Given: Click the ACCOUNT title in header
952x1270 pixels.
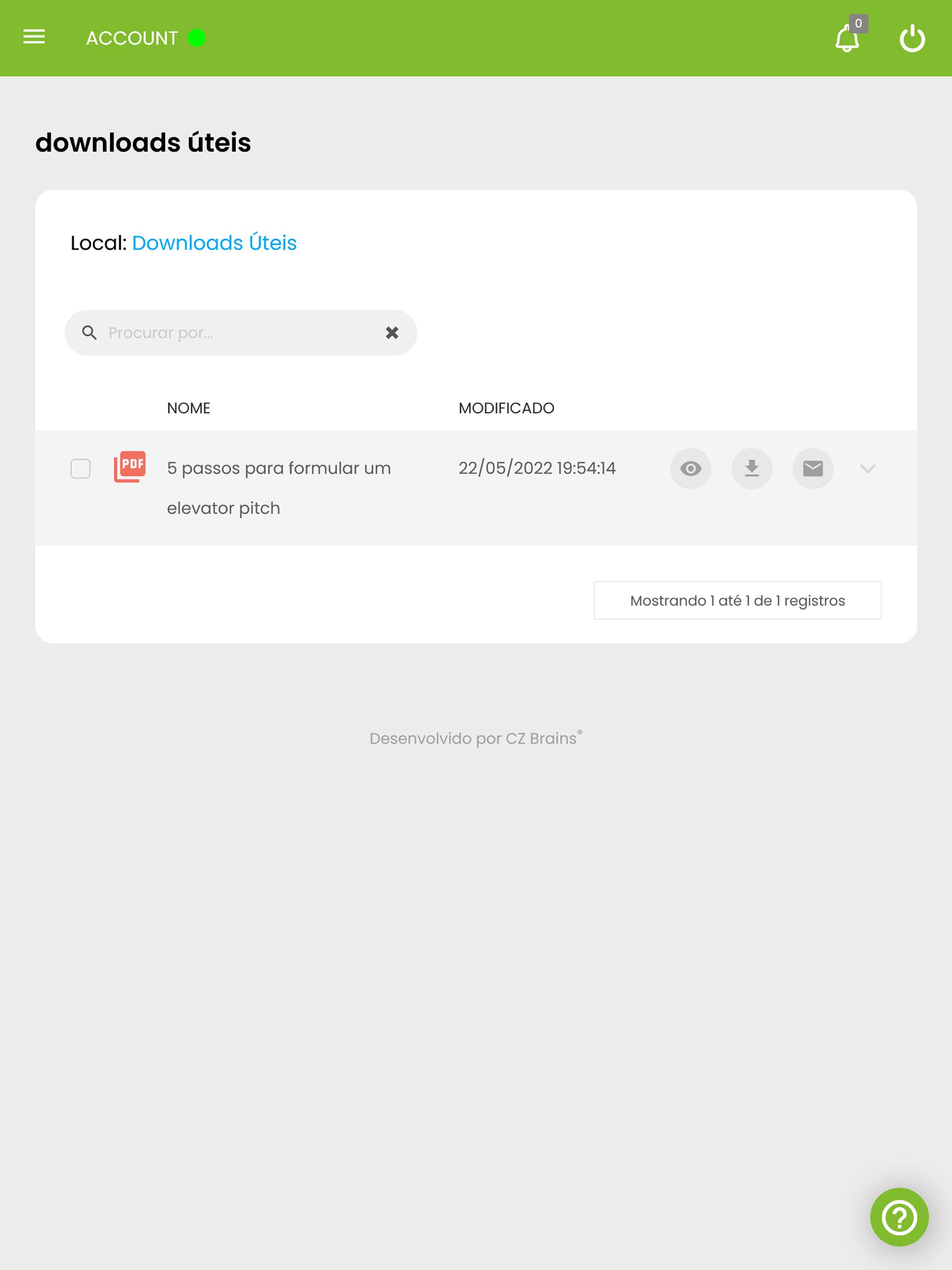Looking at the screenshot, I should pyautogui.click(x=132, y=38).
